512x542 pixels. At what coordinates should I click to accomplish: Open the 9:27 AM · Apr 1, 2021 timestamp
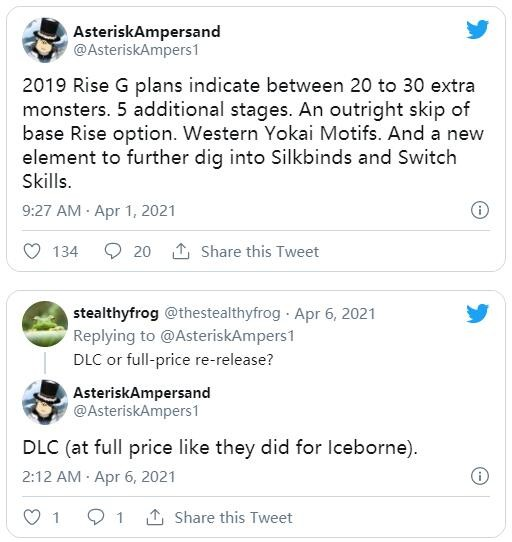[99, 211]
